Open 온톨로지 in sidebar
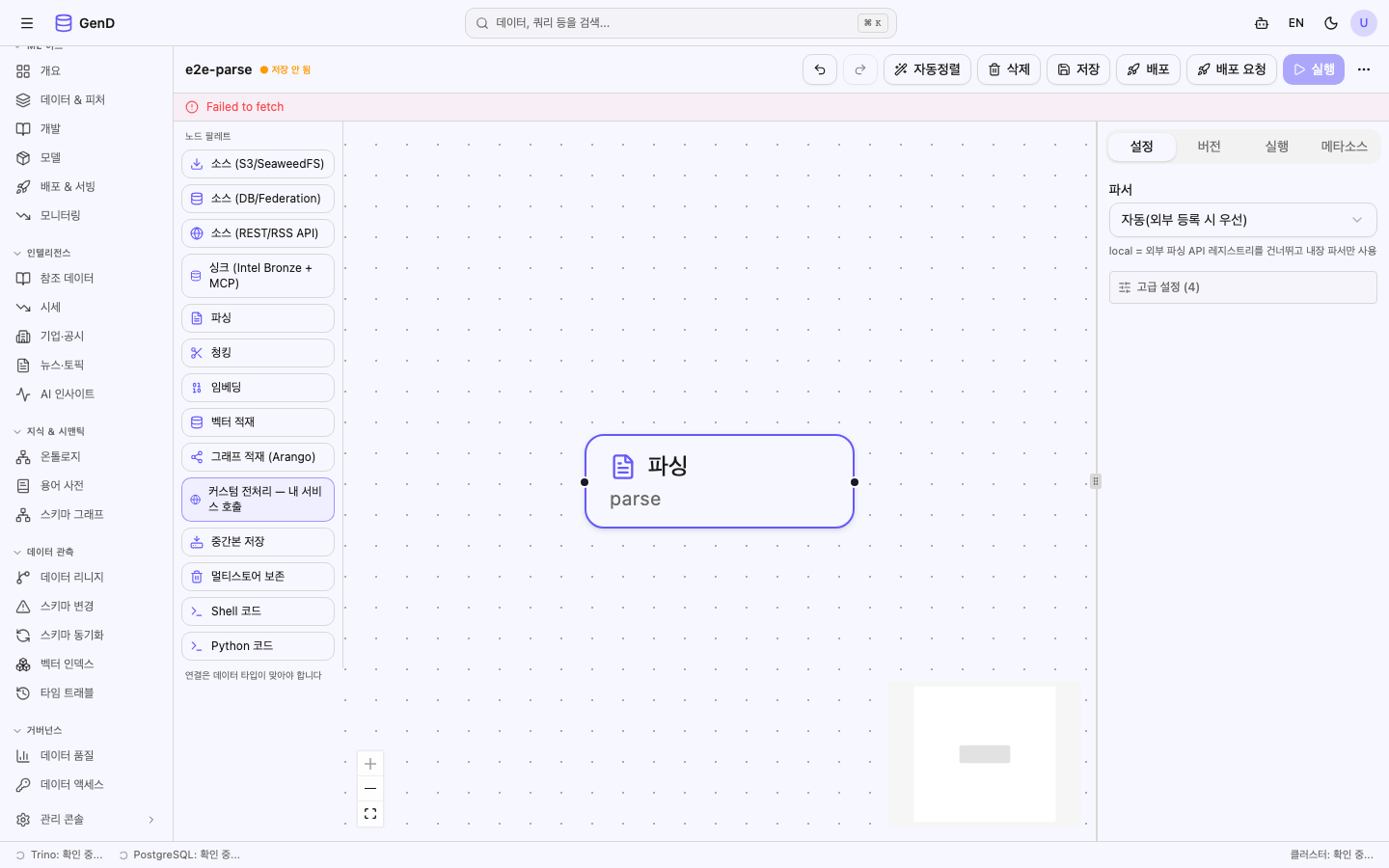 click(x=87, y=457)
